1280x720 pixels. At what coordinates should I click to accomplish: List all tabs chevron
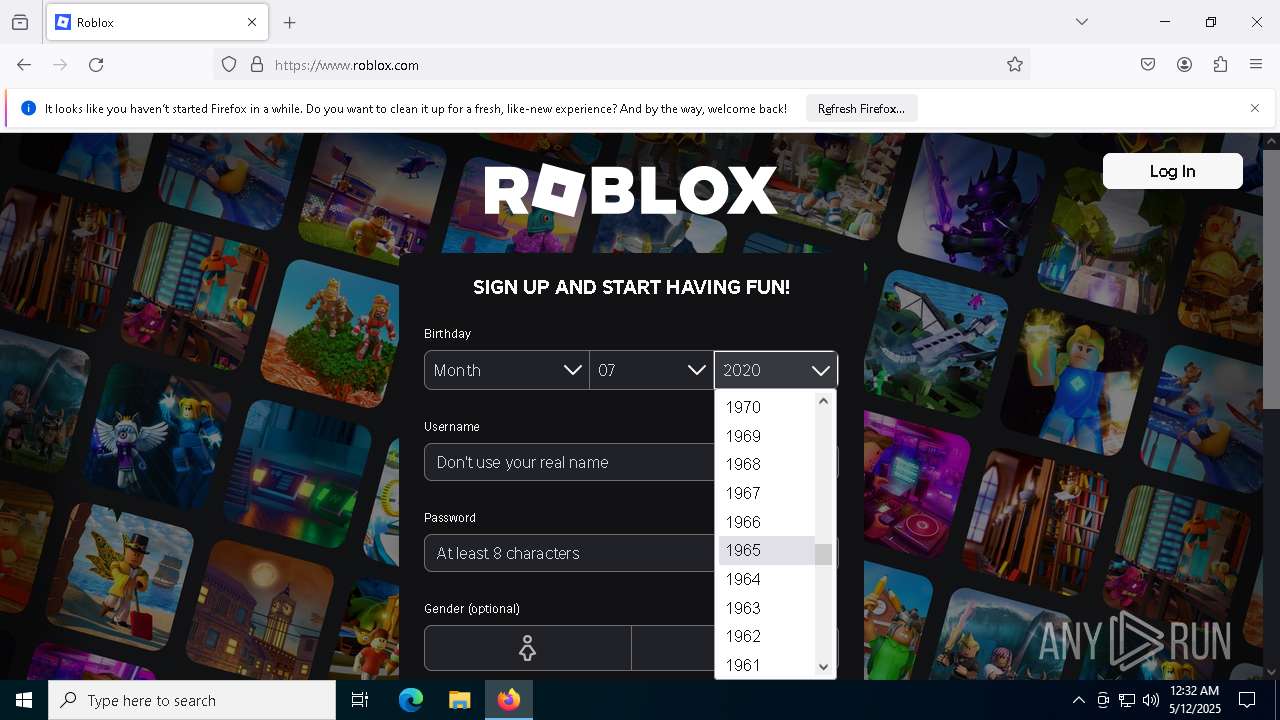[x=1082, y=22]
